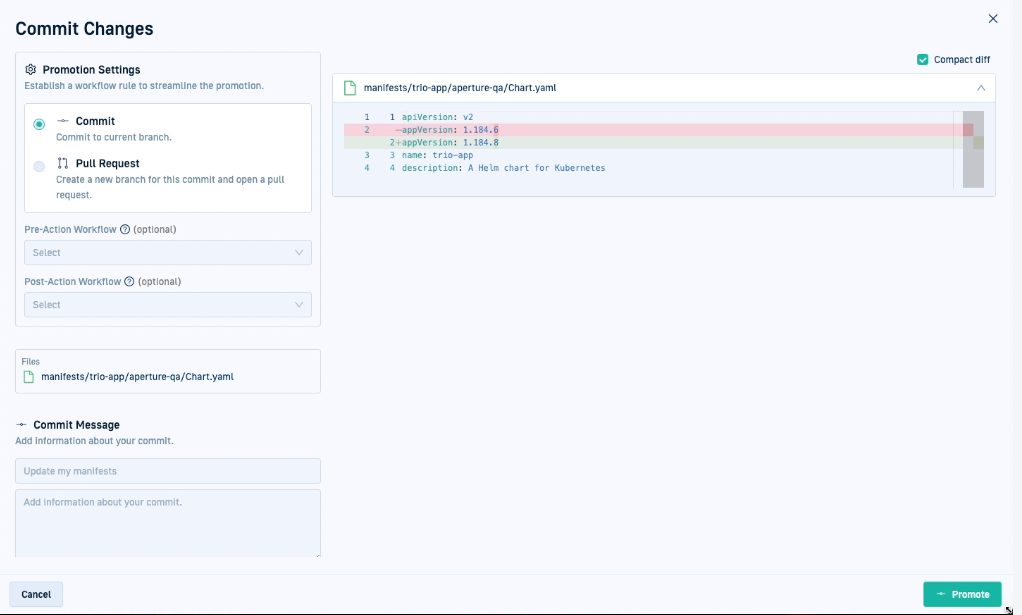Open the Pre-Action Workflow dropdown
This screenshot has width=1022, height=615.
coord(167,253)
